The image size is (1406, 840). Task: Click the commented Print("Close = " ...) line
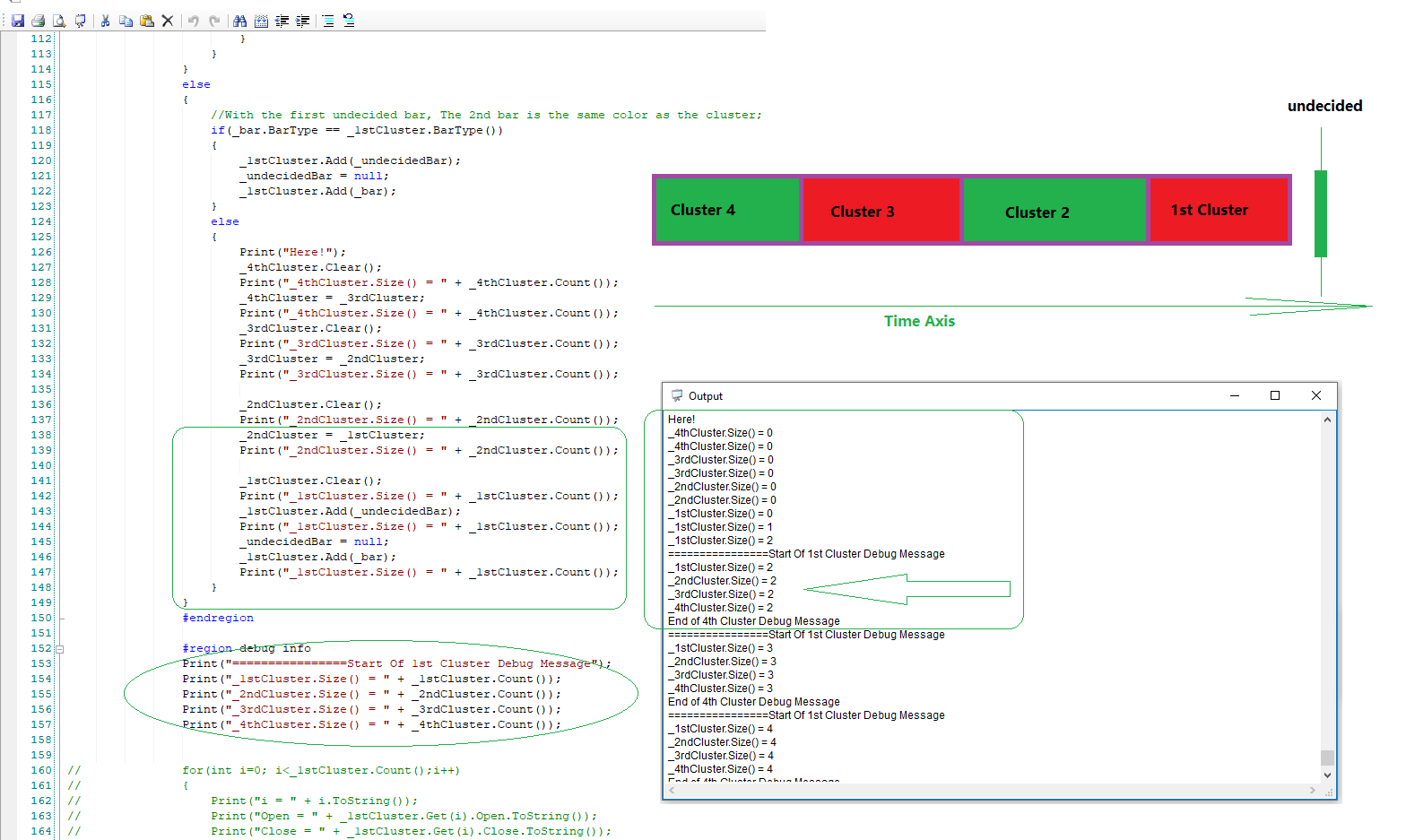tap(411, 831)
